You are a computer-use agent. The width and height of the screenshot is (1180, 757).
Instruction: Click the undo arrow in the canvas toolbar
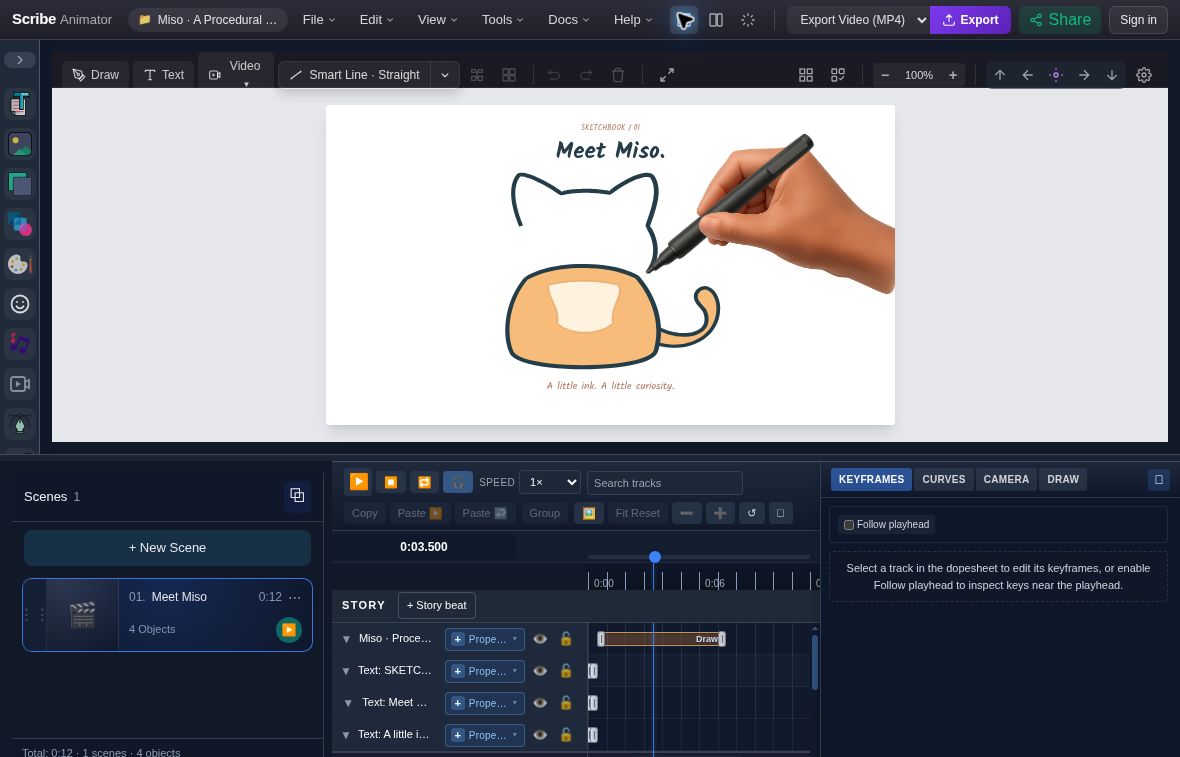pos(554,74)
